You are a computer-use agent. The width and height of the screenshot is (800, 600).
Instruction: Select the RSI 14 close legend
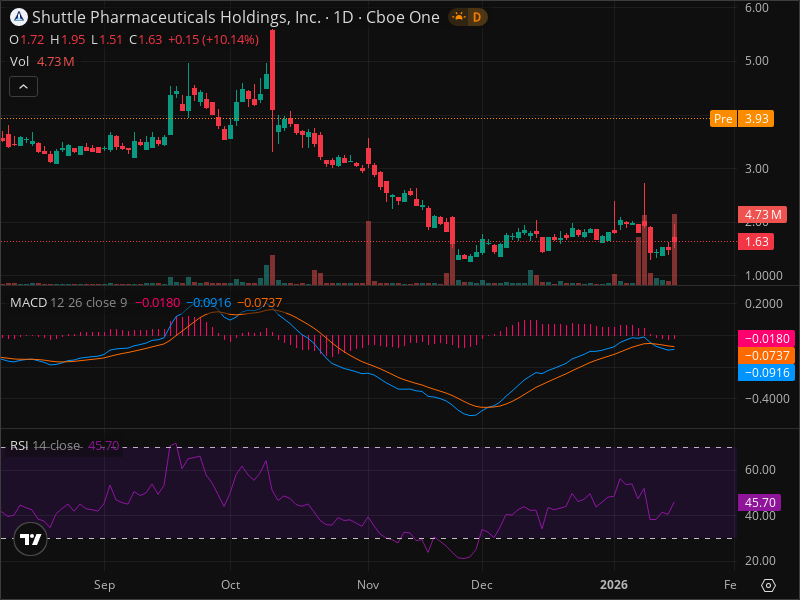pyautogui.click(x=45, y=446)
